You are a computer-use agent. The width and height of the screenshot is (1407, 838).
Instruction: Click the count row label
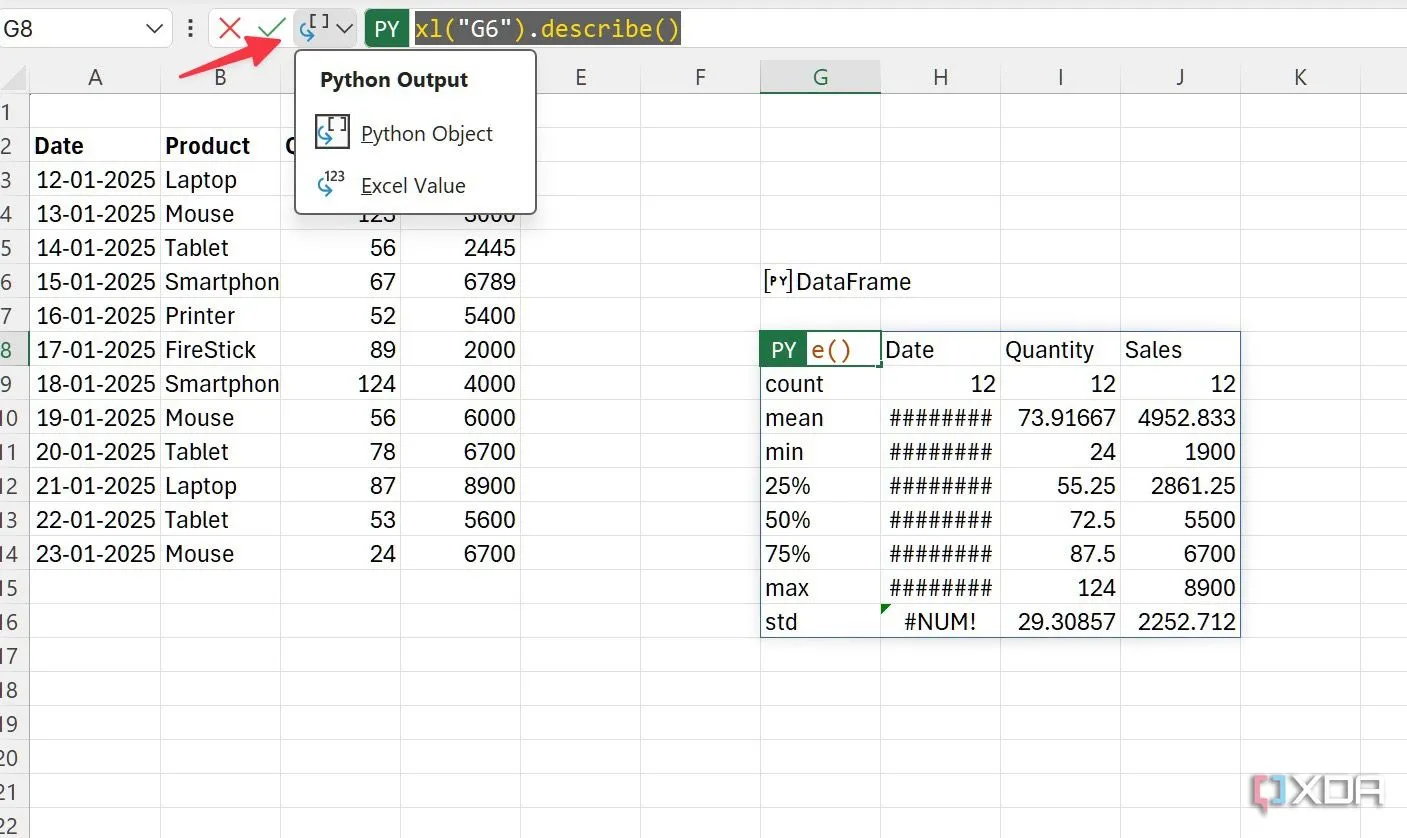click(x=820, y=383)
